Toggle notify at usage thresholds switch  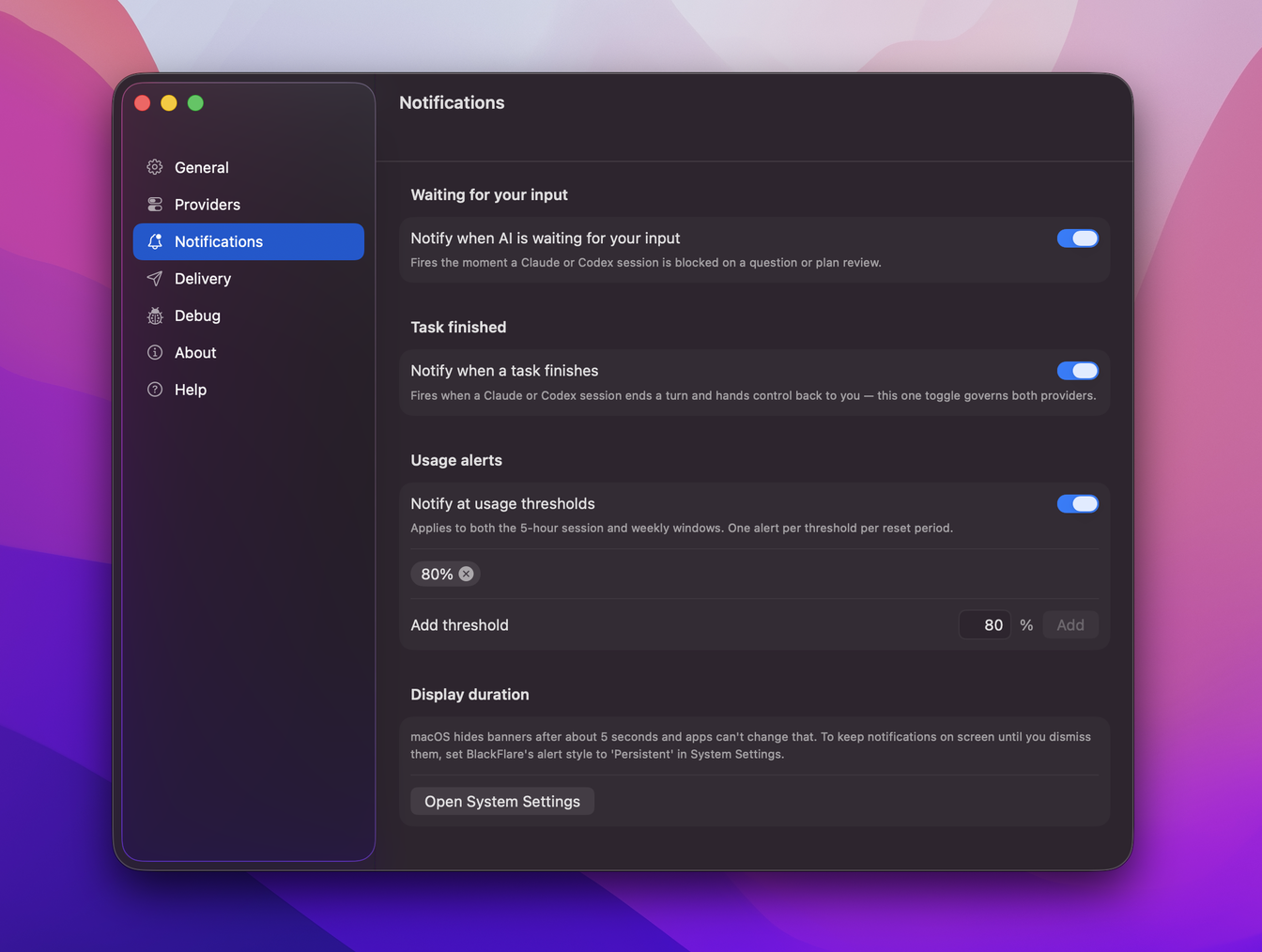click(1078, 504)
